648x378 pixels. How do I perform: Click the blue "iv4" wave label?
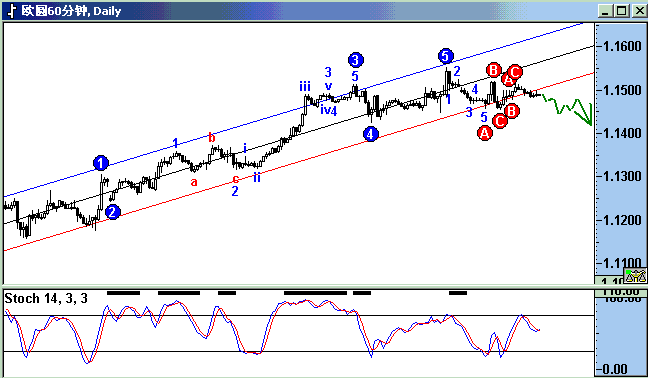[x=329, y=110]
